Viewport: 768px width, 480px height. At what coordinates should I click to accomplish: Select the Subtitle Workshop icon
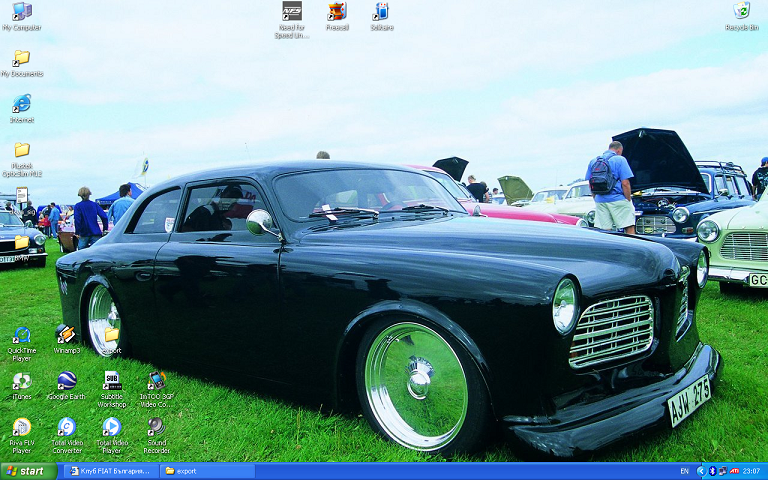coord(112,381)
